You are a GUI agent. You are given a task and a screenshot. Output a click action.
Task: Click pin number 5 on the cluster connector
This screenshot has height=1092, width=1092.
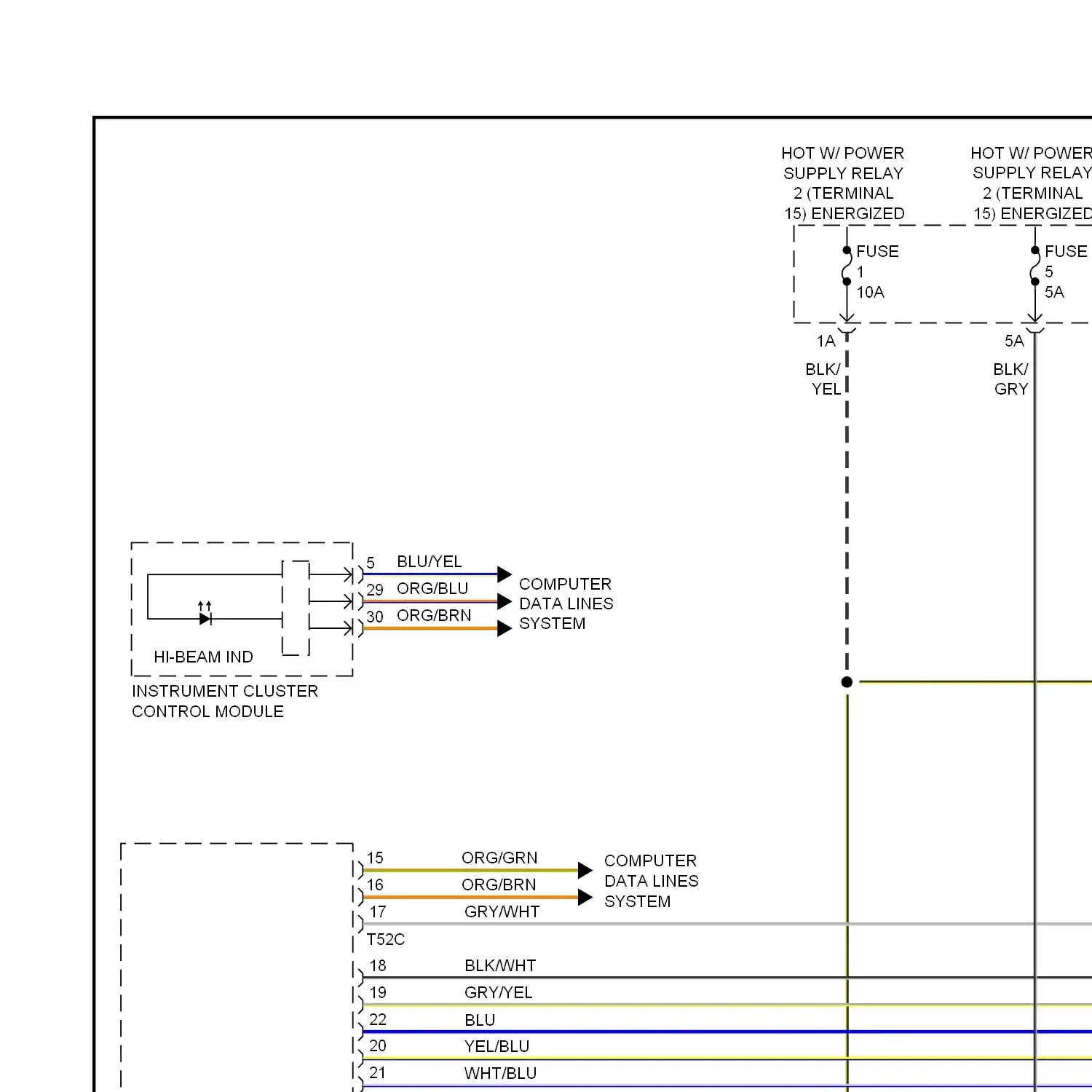pos(371,563)
